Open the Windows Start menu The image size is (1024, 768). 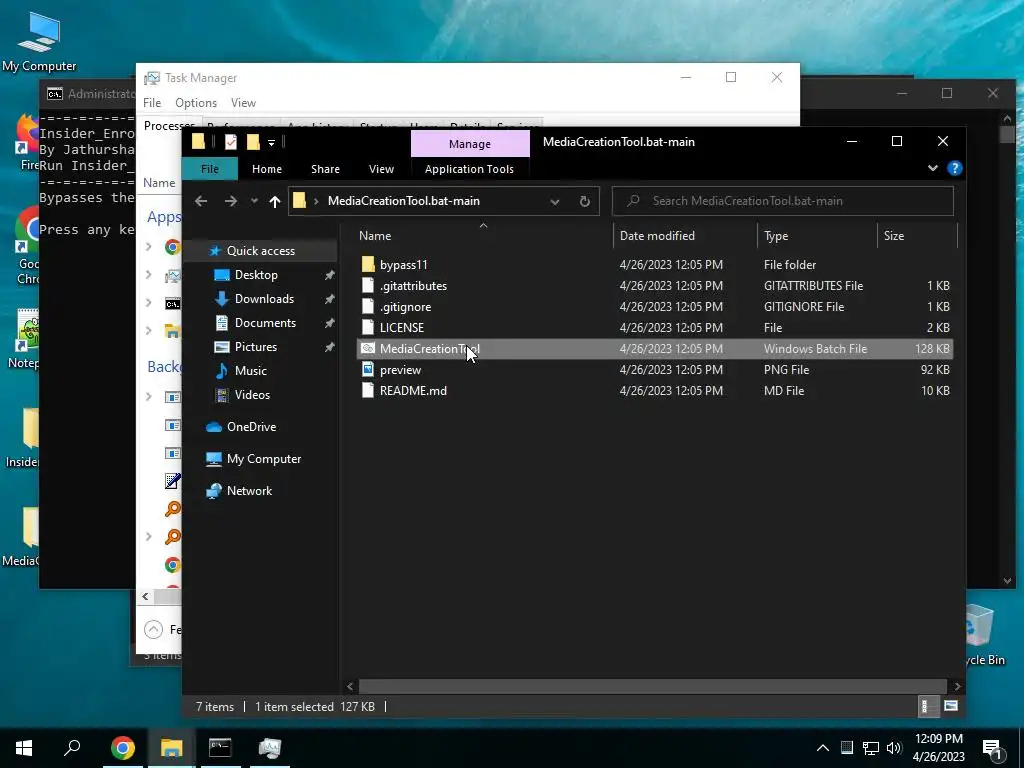click(24, 747)
